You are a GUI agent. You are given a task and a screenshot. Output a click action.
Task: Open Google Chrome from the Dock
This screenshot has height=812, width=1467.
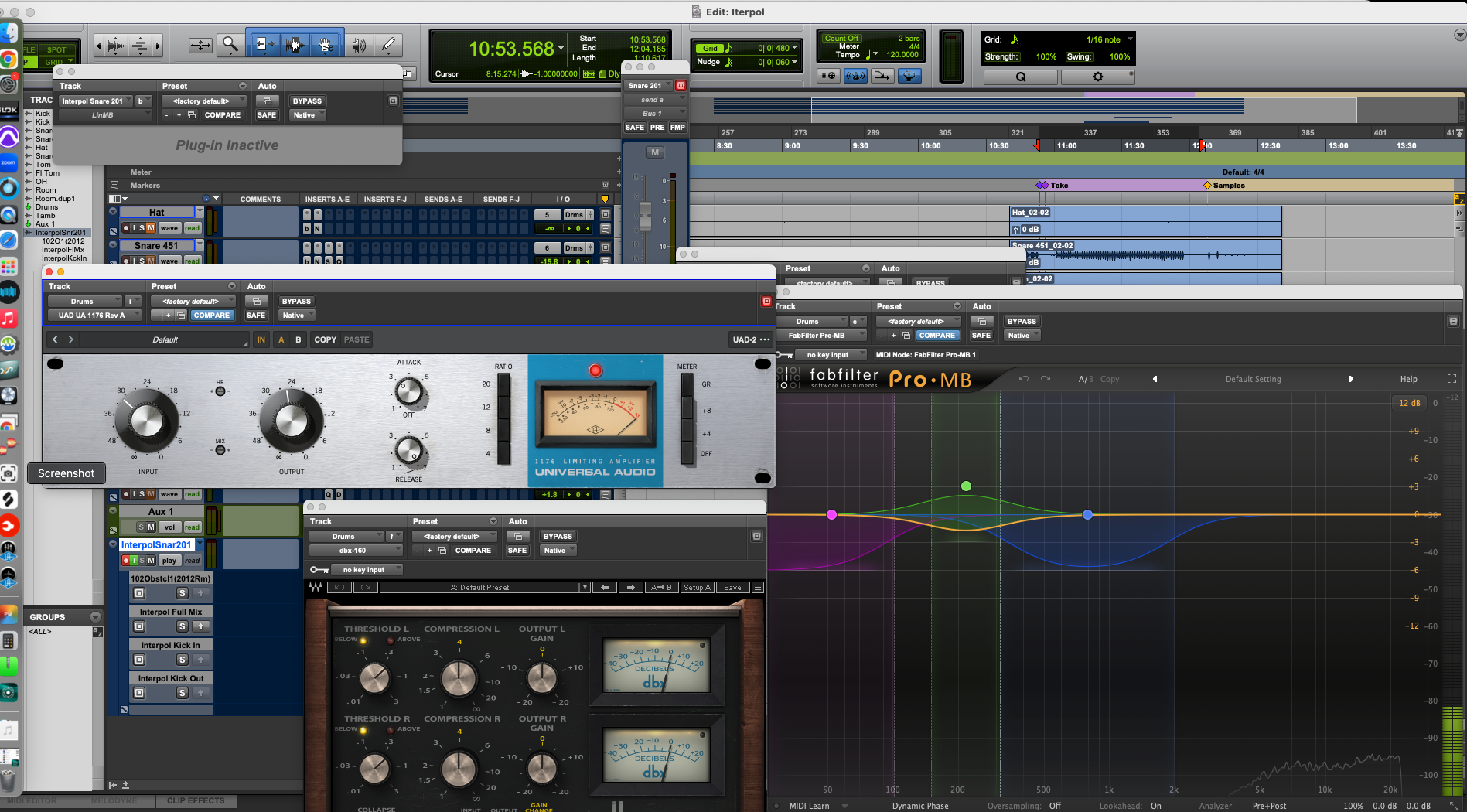point(9,60)
